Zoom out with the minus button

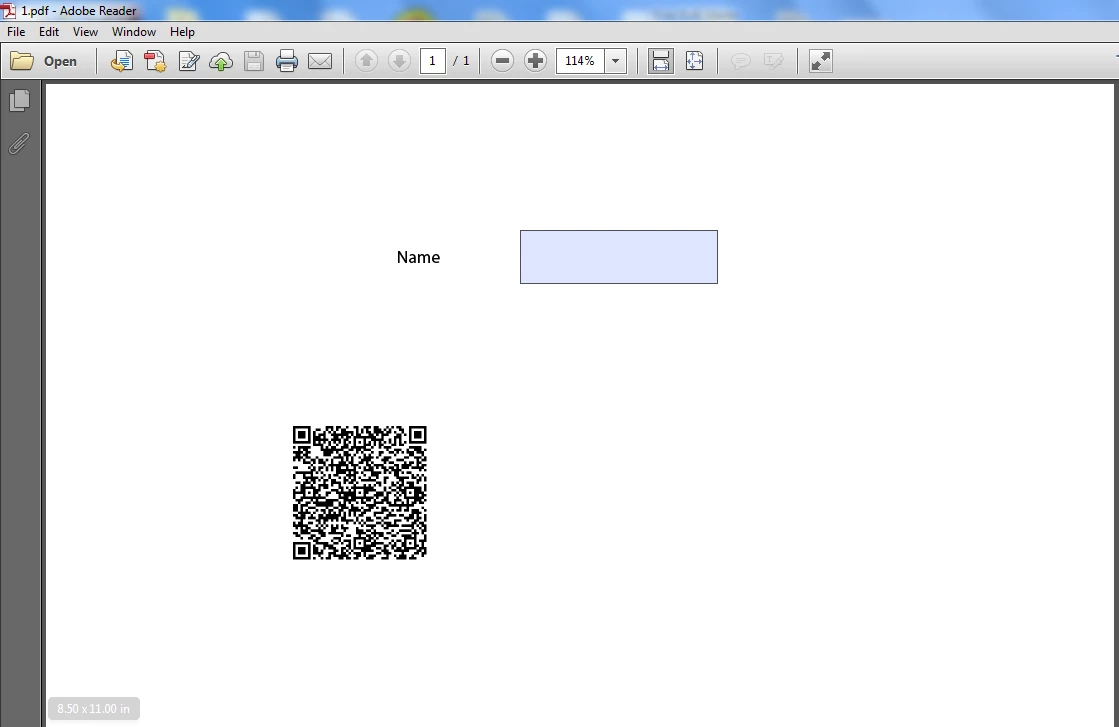click(502, 61)
